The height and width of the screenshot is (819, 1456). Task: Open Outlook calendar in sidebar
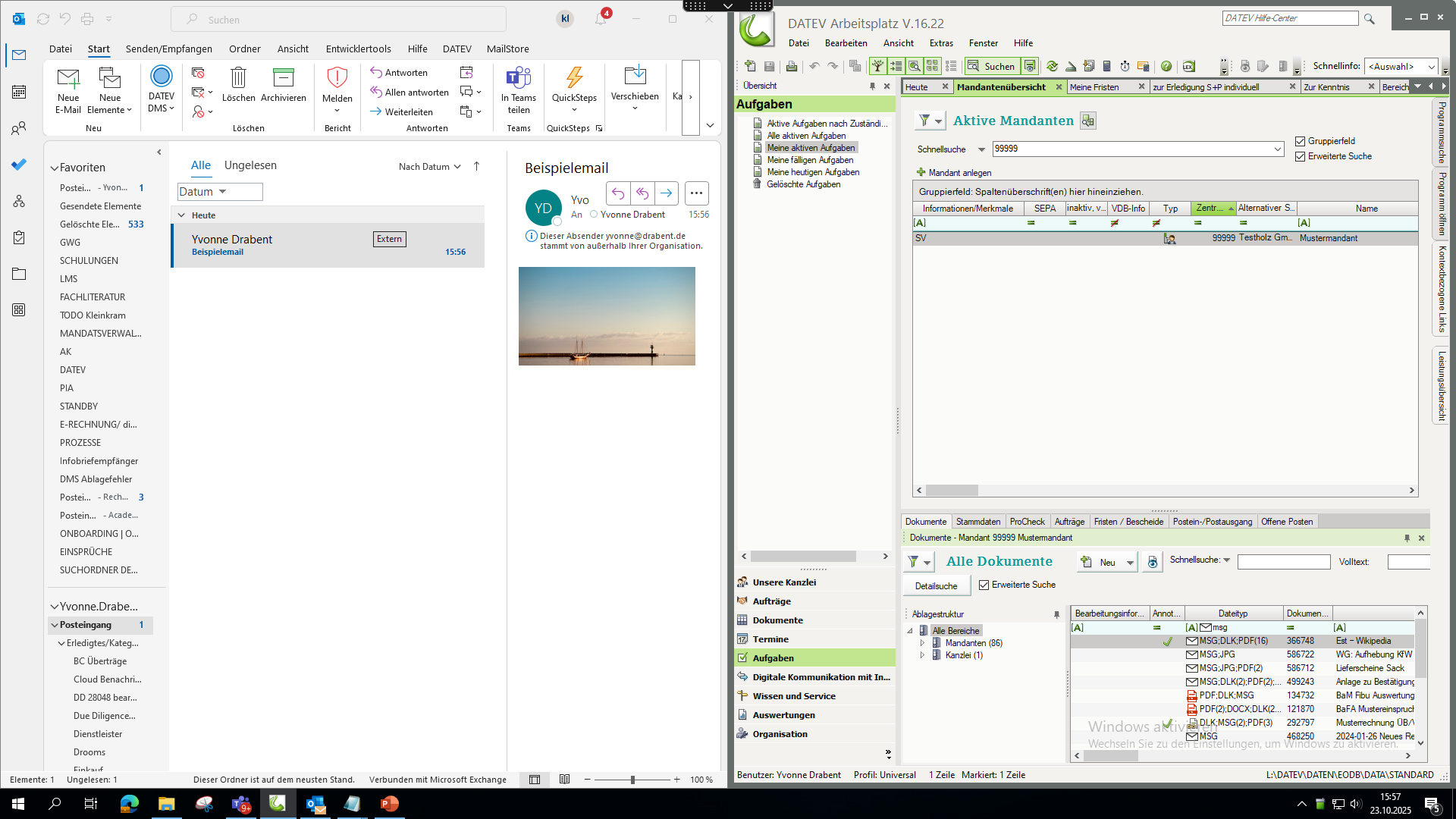(x=19, y=92)
